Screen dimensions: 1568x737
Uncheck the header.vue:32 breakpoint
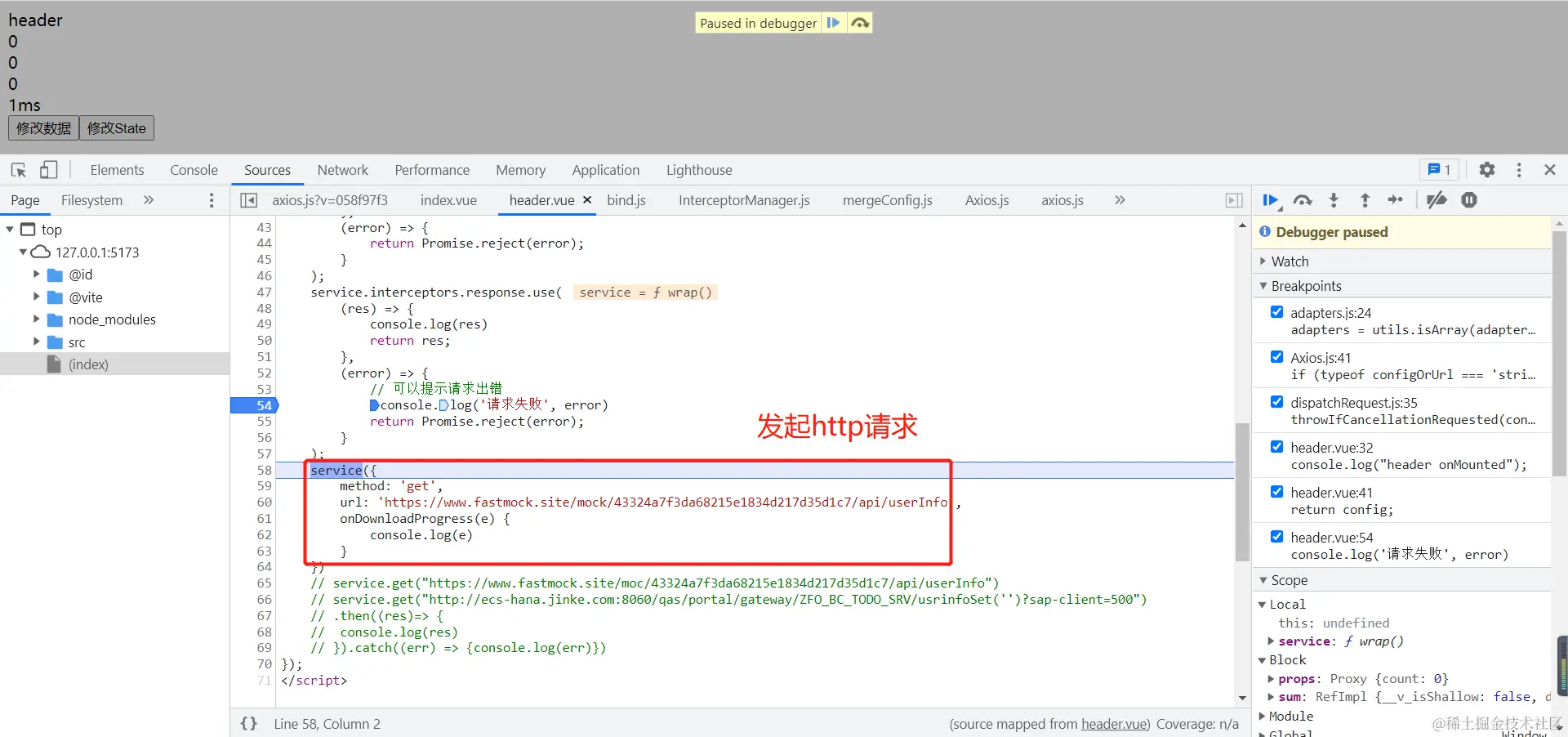1277,447
